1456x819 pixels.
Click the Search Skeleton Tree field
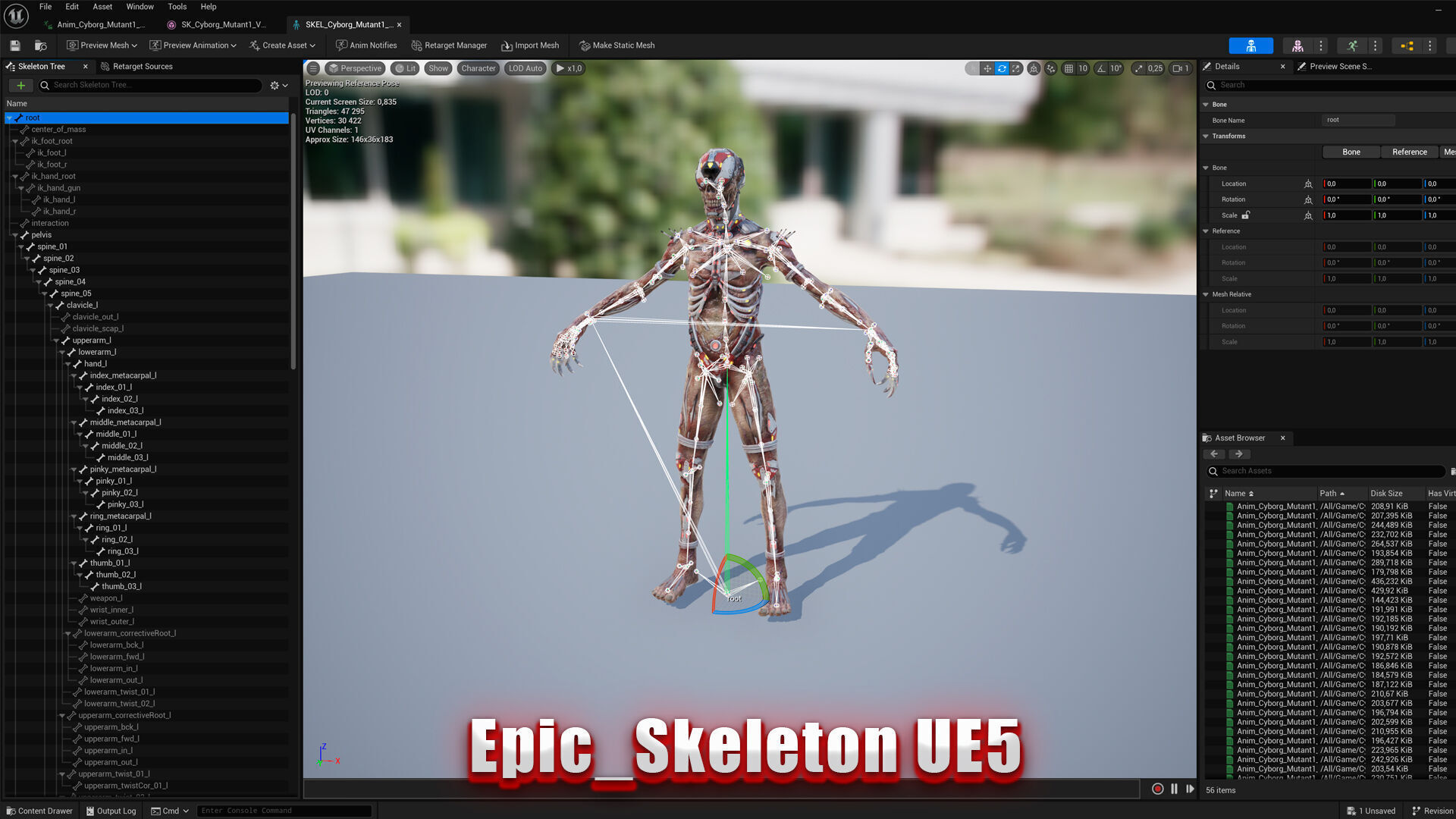151,85
